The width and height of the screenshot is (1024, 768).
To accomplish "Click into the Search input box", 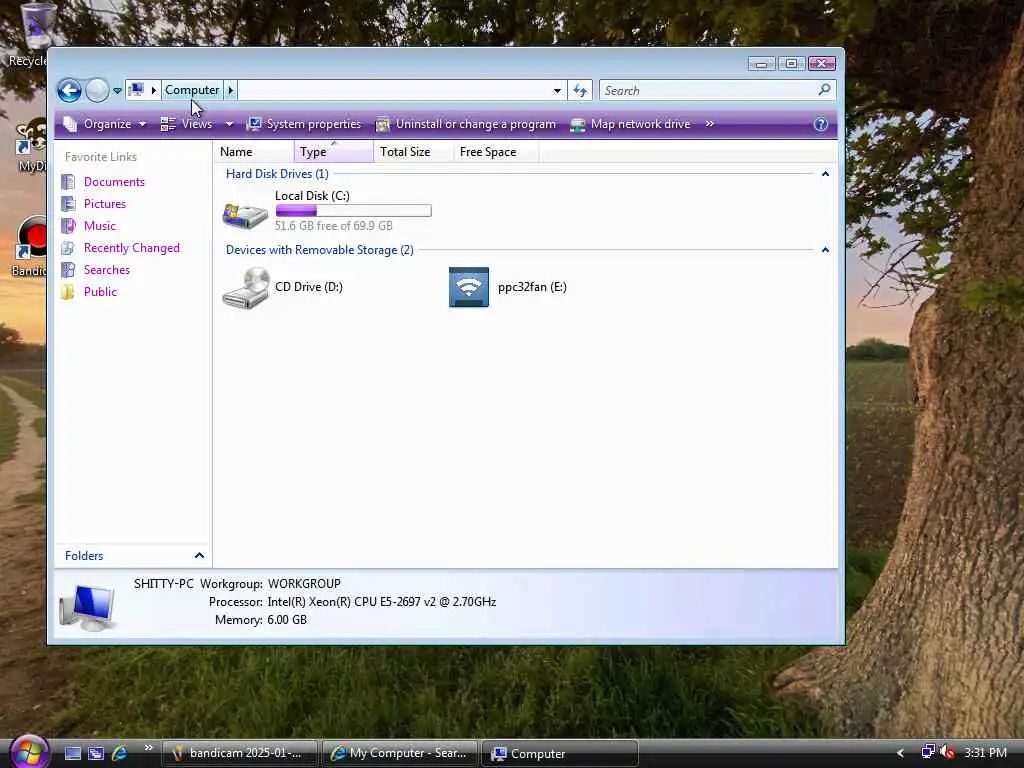I will click(x=707, y=90).
